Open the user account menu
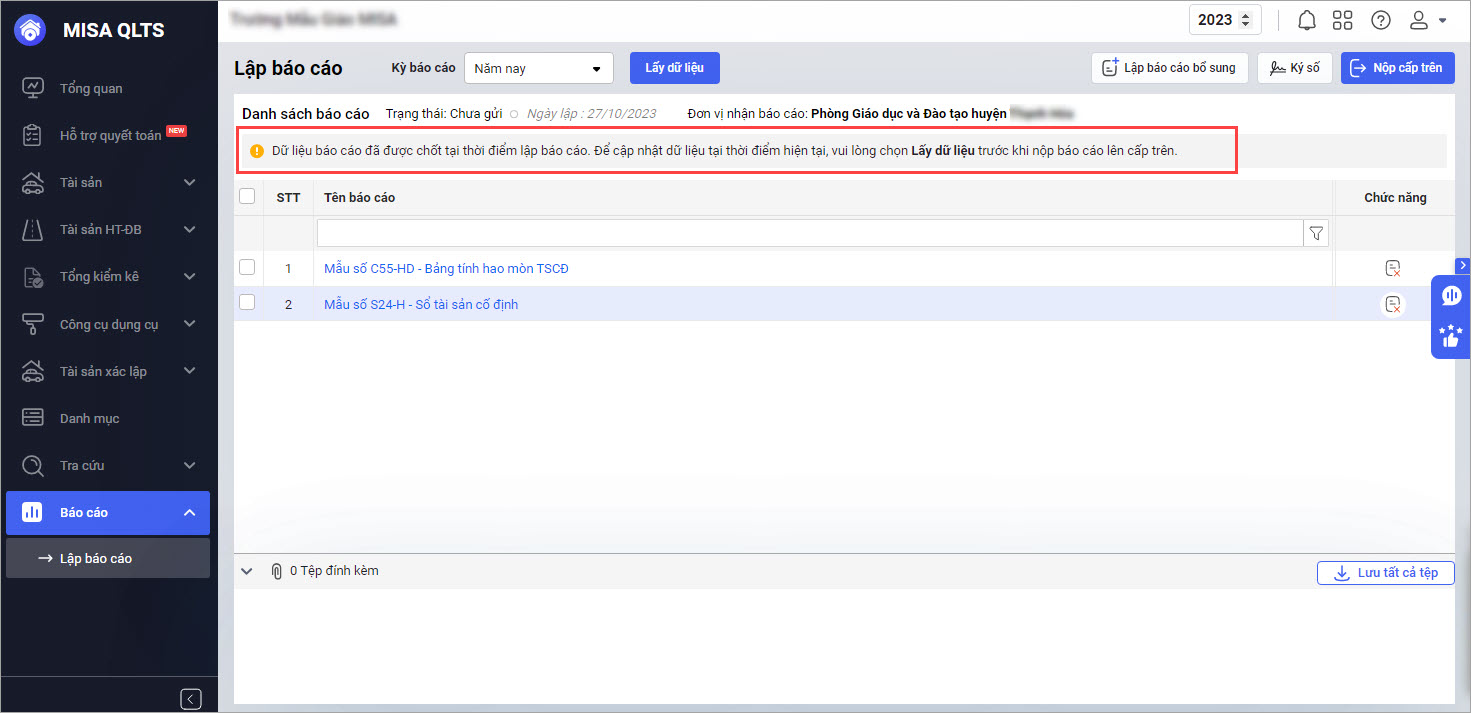Screen dimensions: 1471x713 [x=1428, y=20]
